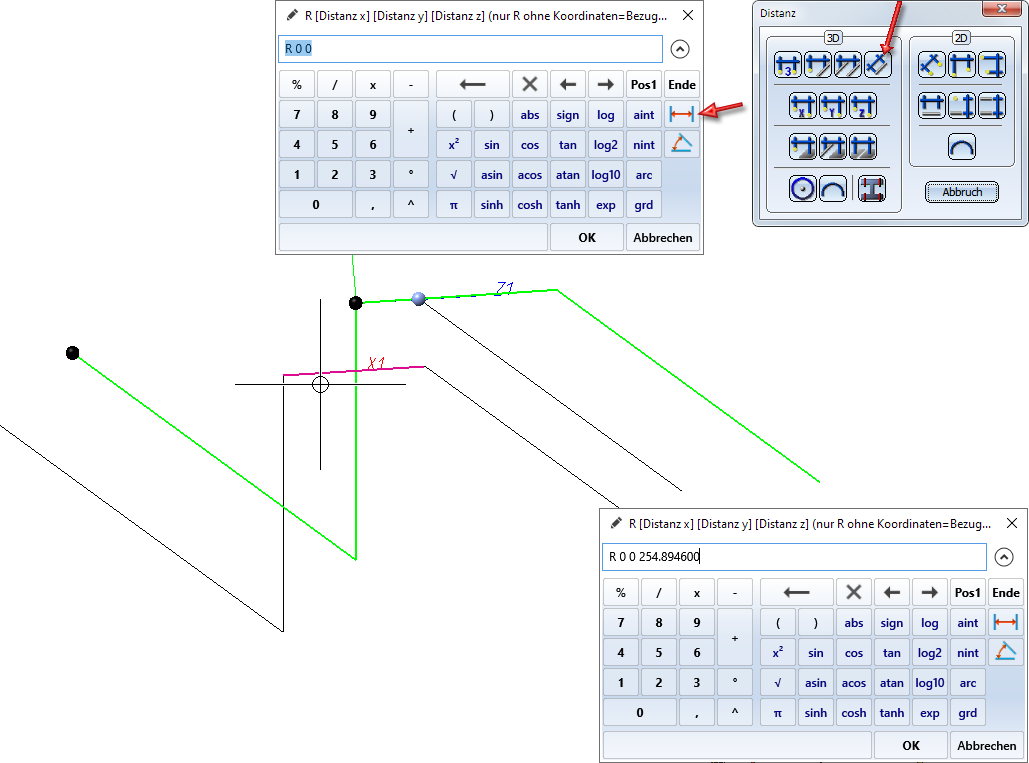Click digit 7 in upper calculator
This screenshot has height=763, width=1029.
pyautogui.click(x=297, y=115)
